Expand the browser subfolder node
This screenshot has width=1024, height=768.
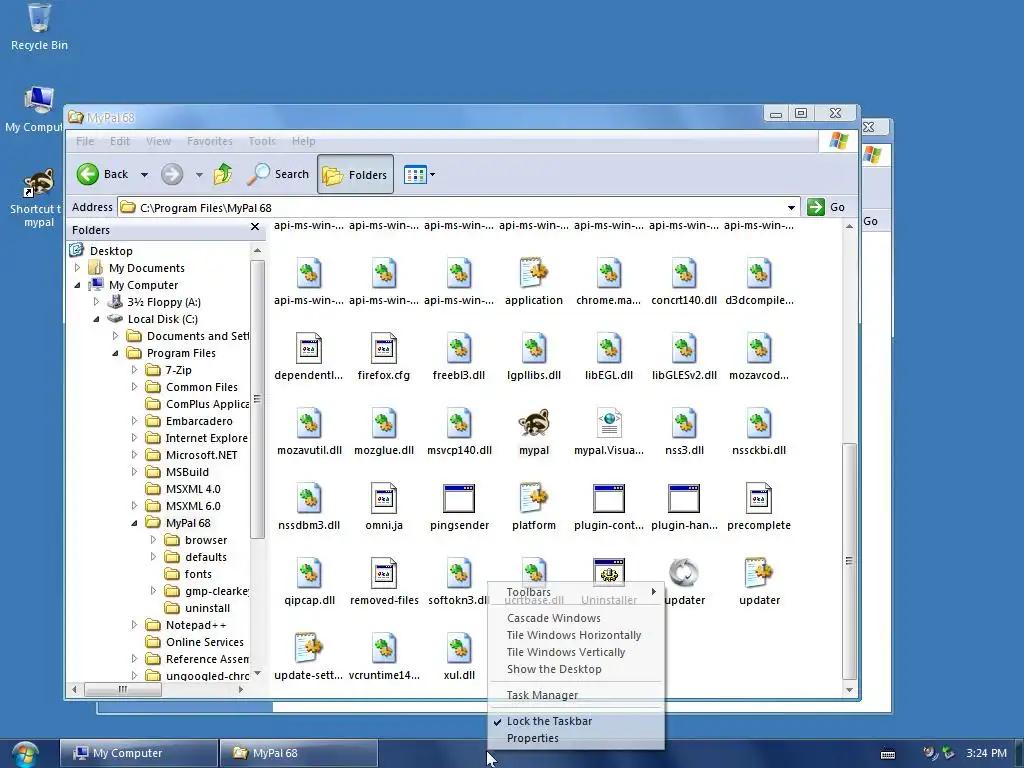[153, 540]
